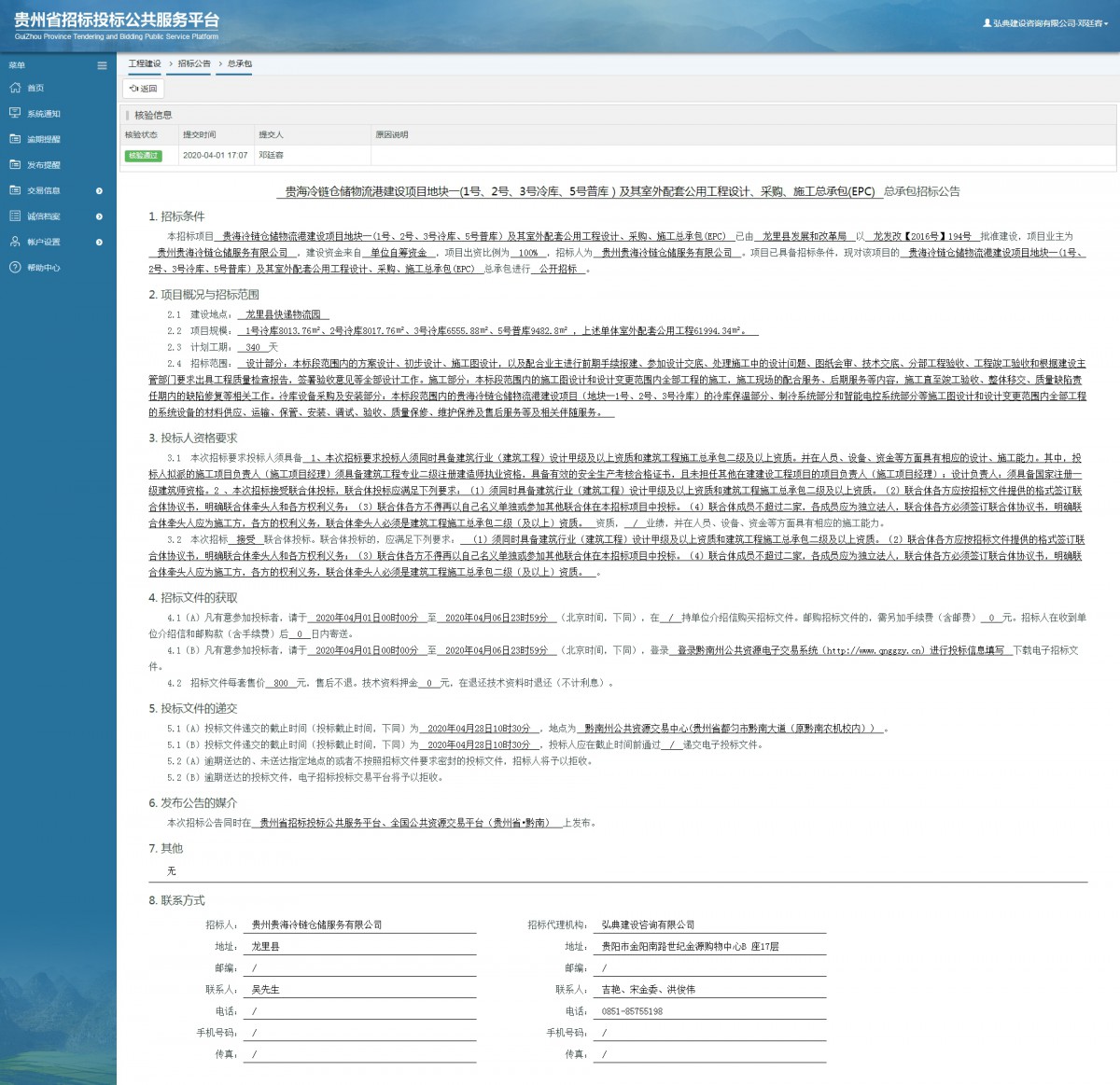Click the 招标人 field 贵州贵海冷链仓储服务有限公司
This screenshot has height=1085, width=1120.
pyautogui.click(x=317, y=925)
